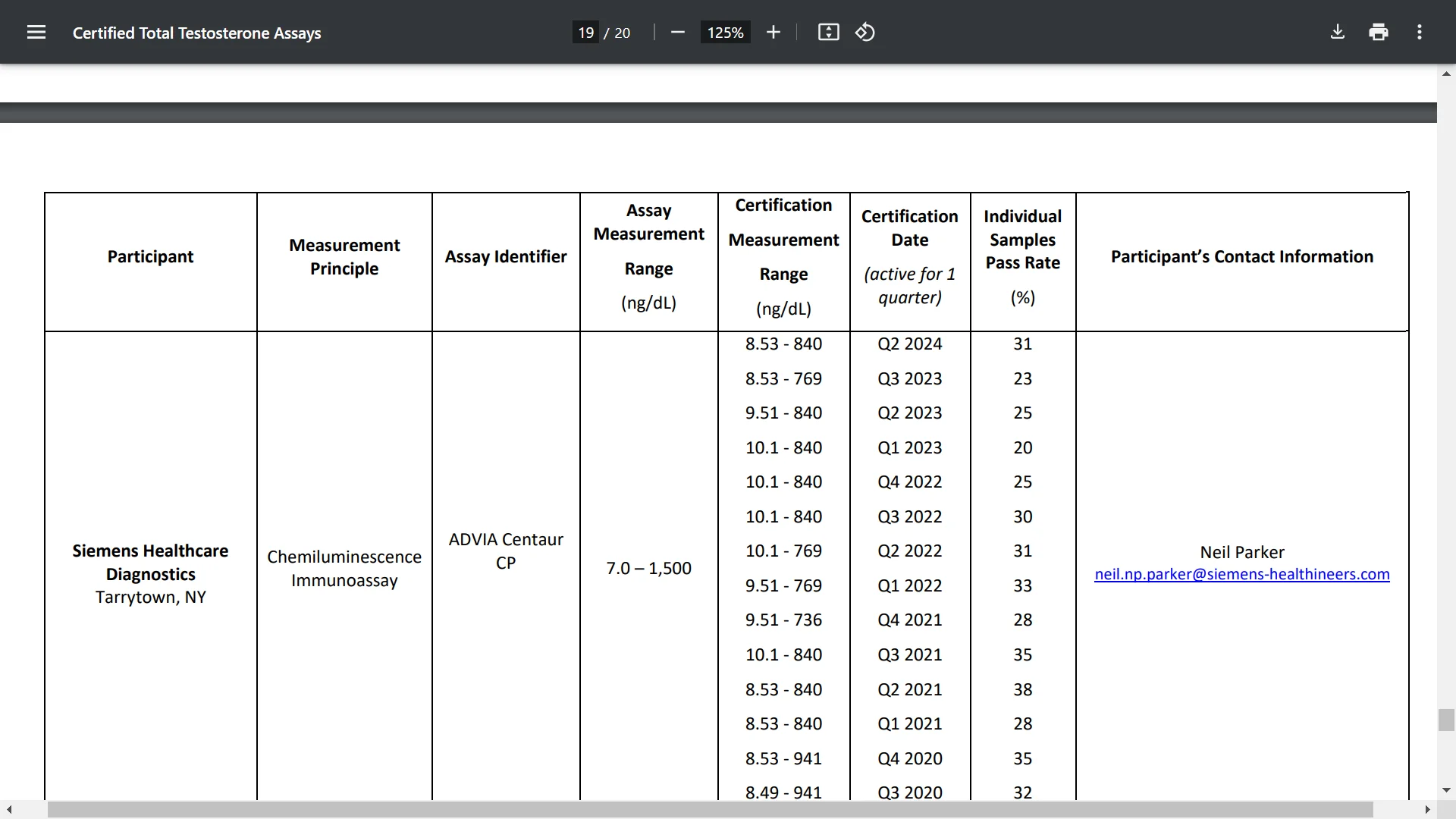Click the Certification Measurement Range header
This screenshot has width=1456, height=819.
(x=784, y=256)
